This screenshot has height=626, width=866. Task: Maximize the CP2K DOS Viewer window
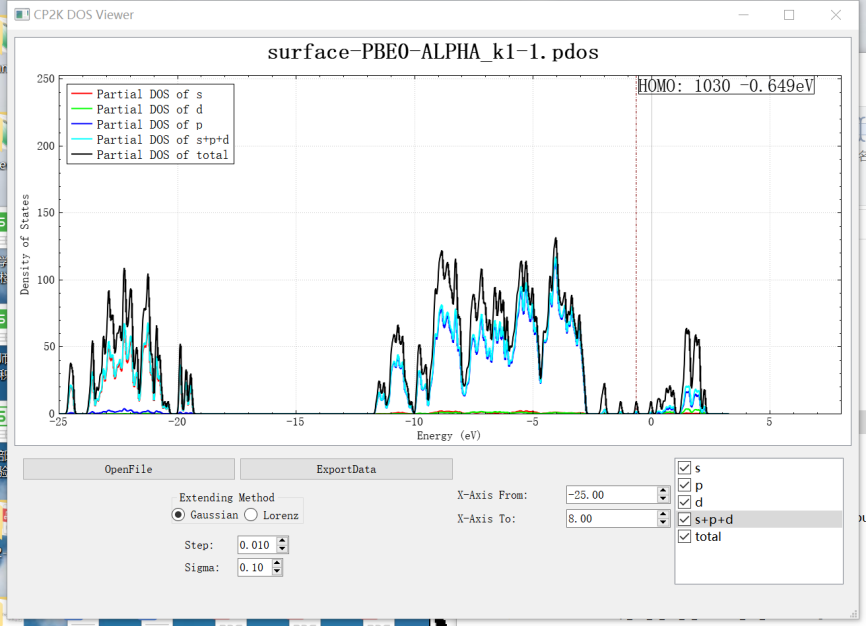(789, 15)
